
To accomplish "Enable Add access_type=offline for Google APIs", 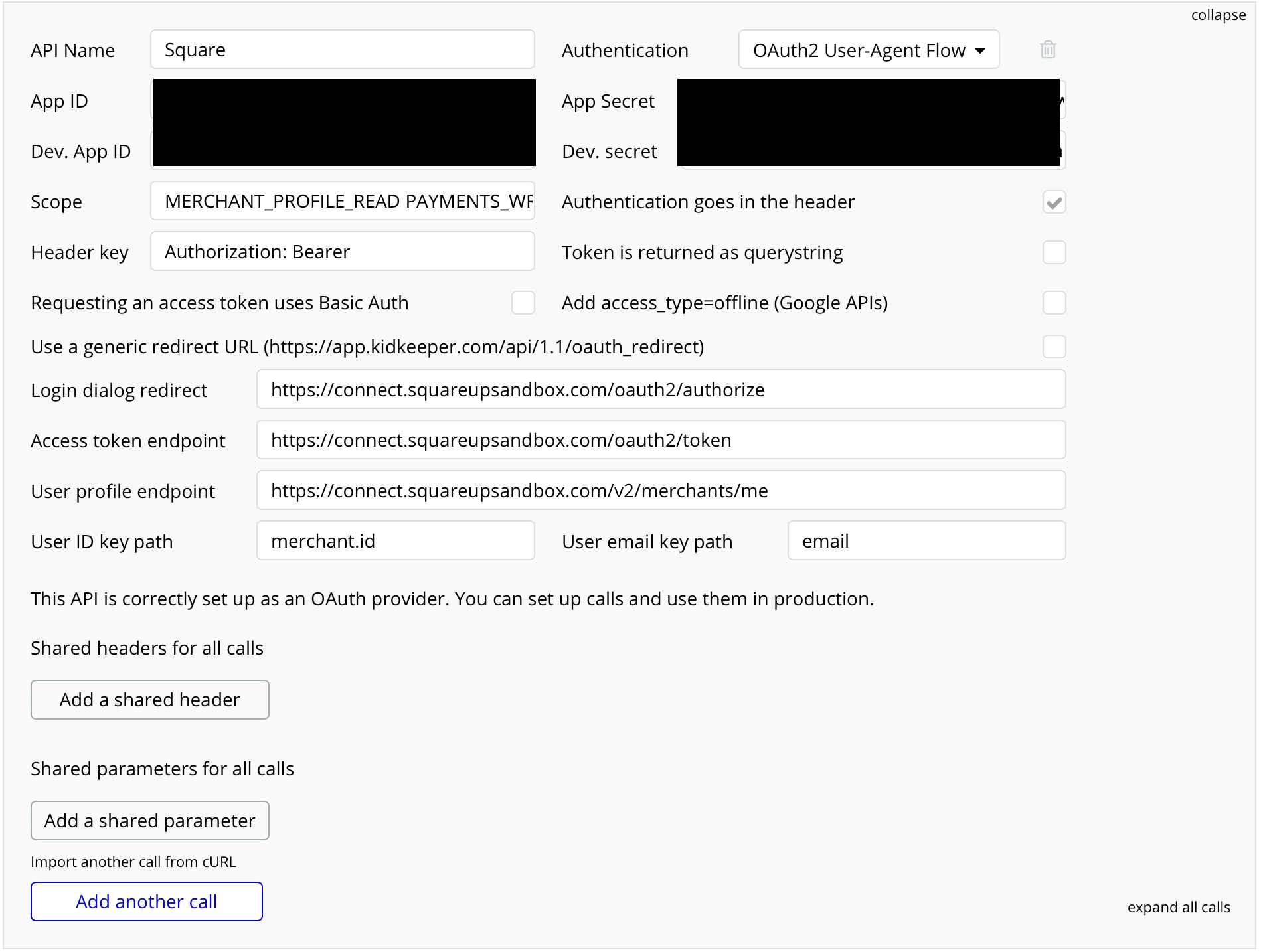I will [x=1054, y=303].
